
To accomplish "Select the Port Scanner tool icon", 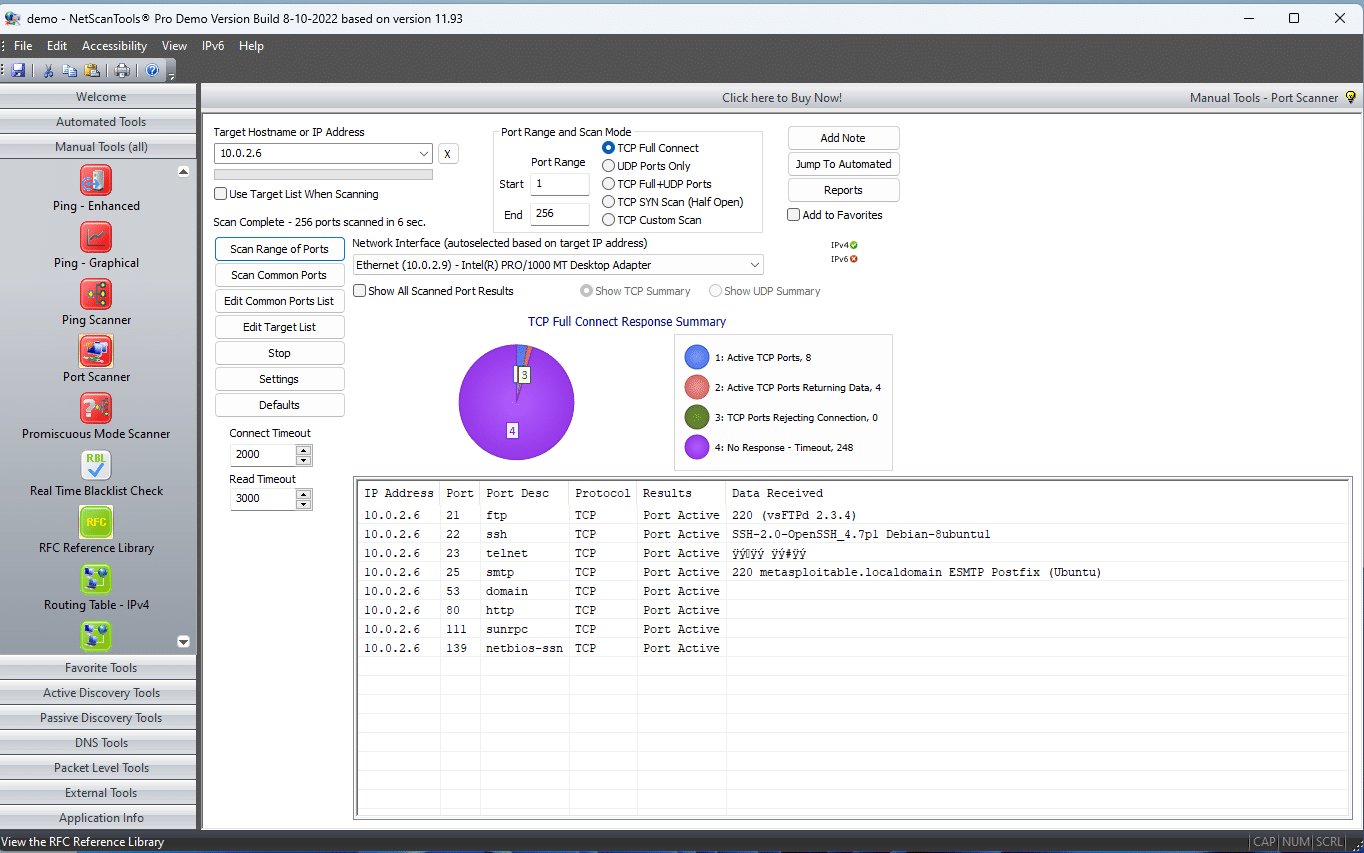I will click(96, 352).
